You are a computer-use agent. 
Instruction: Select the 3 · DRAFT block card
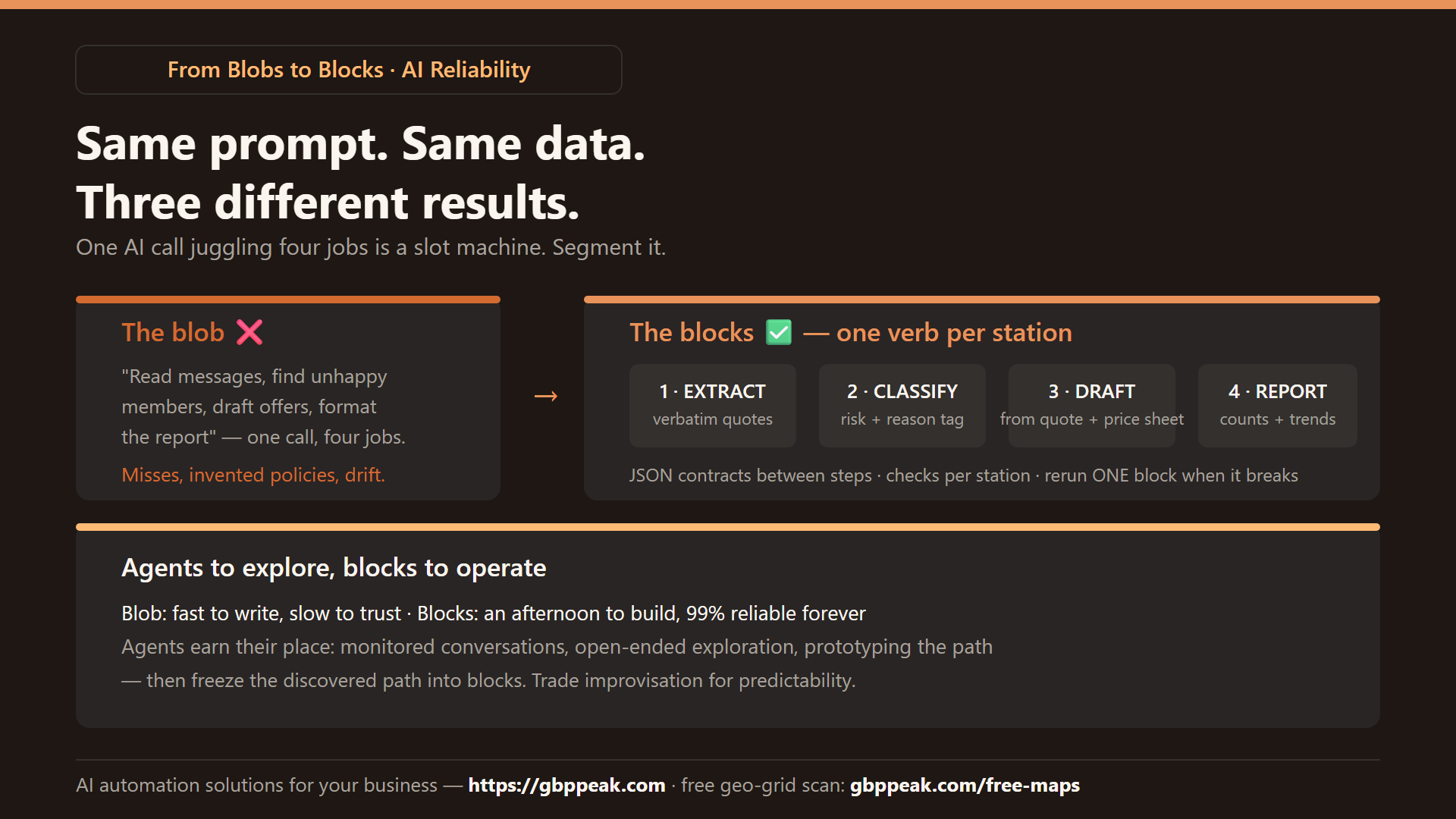(1092, 406)
